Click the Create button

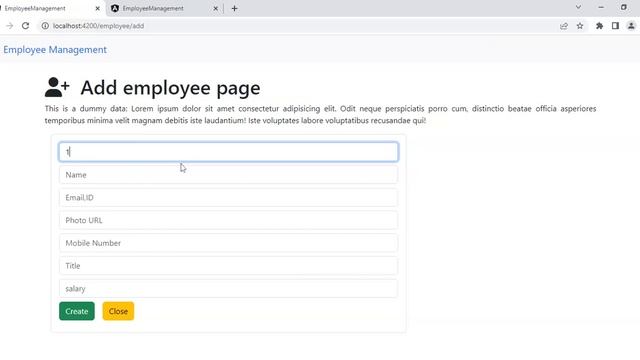click(x=77, y=311)
